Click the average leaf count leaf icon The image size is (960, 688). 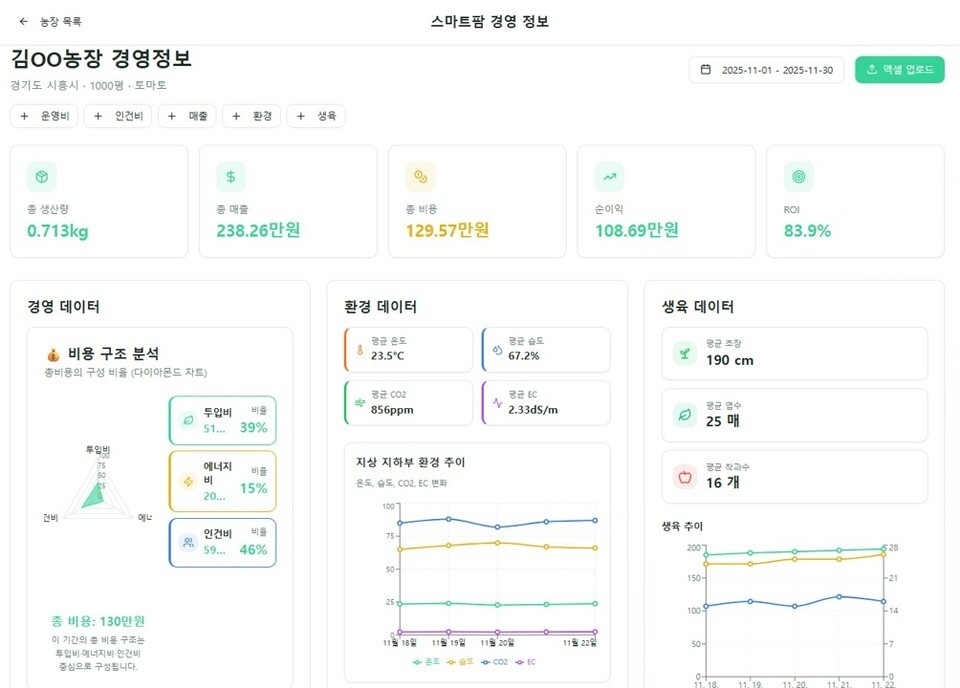click(685, 414)
